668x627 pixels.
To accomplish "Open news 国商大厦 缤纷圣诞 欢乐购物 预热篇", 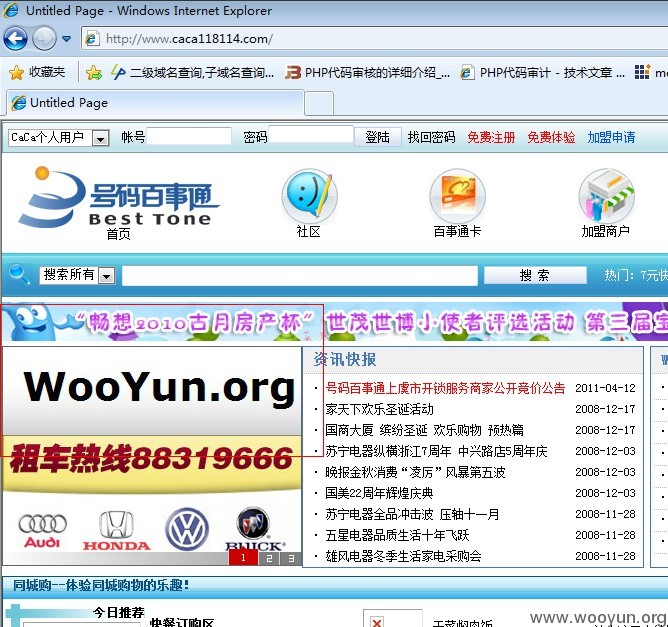I will pyautogui.click(x=424, y=430).
